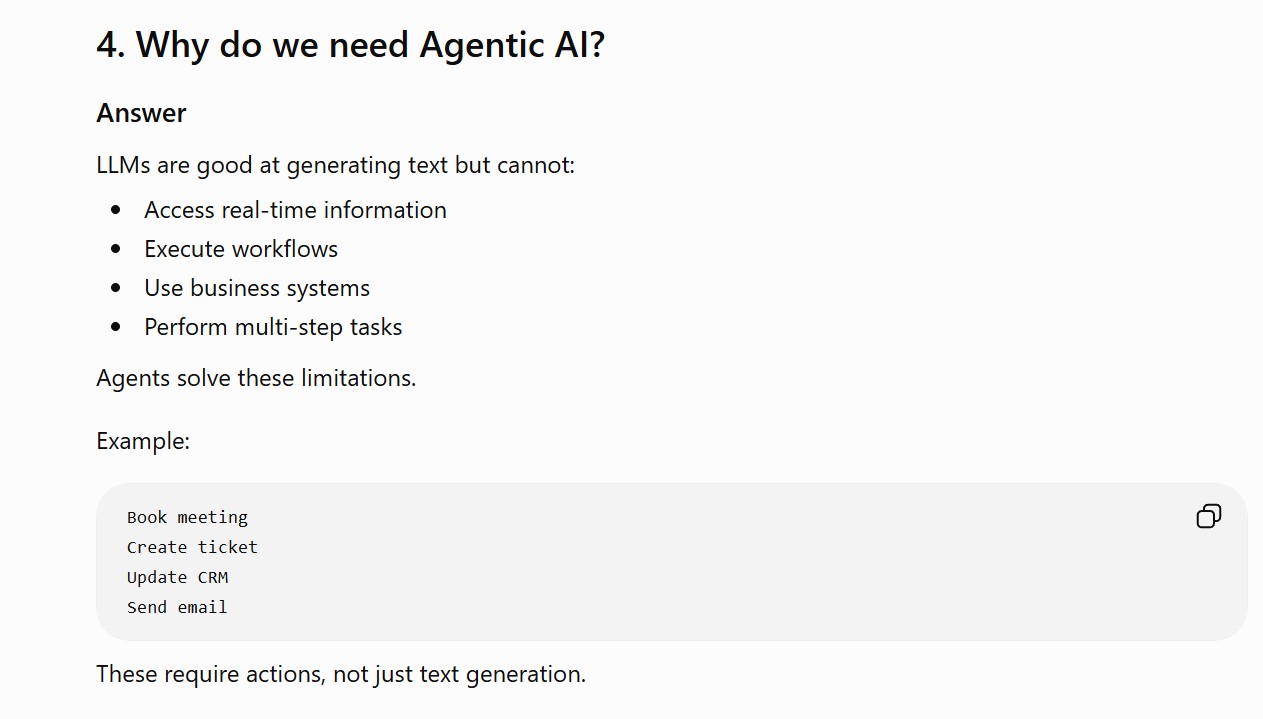Click the 'Send email' code line

177,607
